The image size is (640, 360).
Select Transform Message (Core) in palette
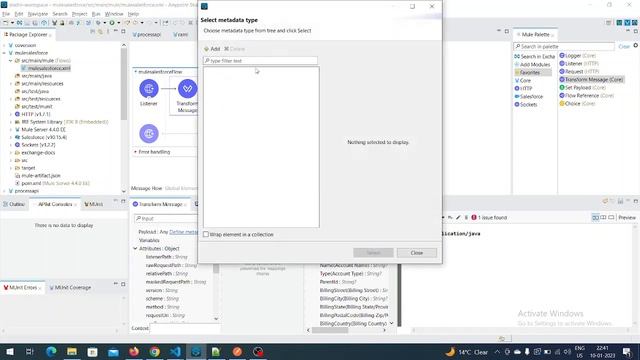[591, 80]
